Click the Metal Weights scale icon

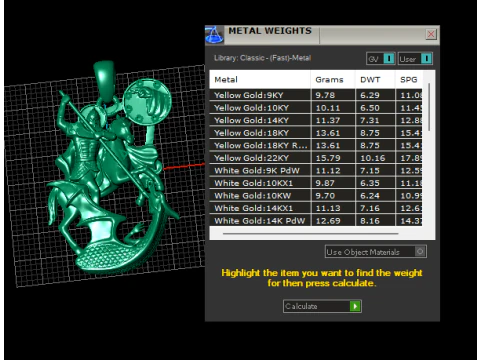(x=214, y=35)
